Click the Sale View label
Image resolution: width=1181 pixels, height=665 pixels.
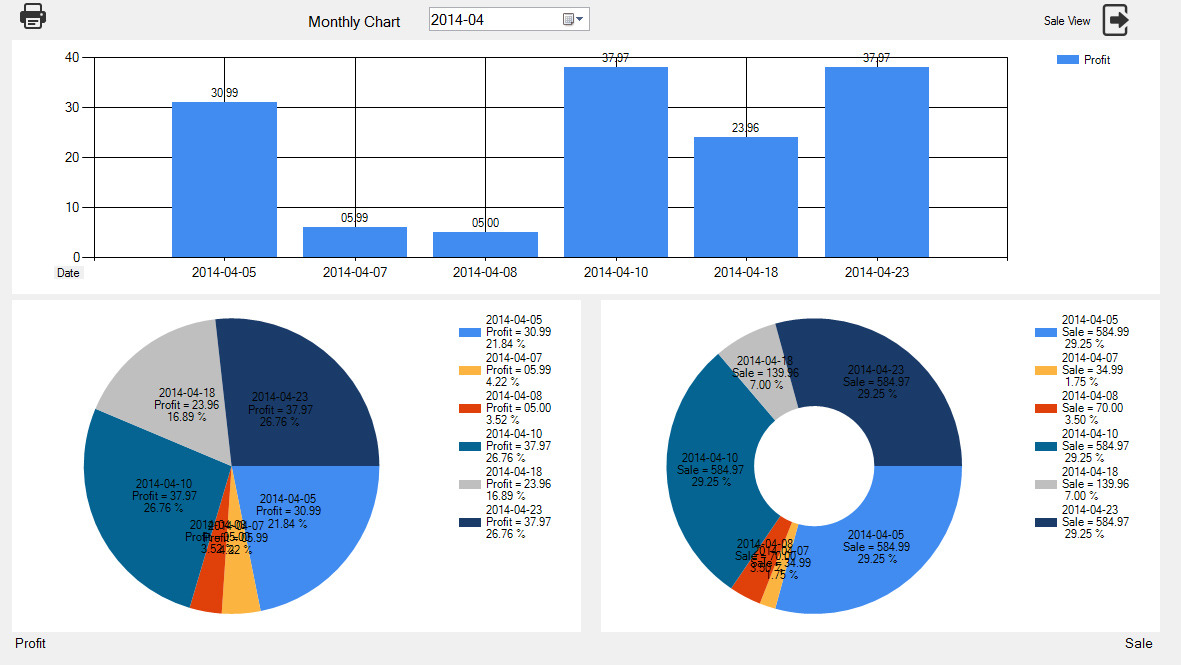pos(1067,20)
